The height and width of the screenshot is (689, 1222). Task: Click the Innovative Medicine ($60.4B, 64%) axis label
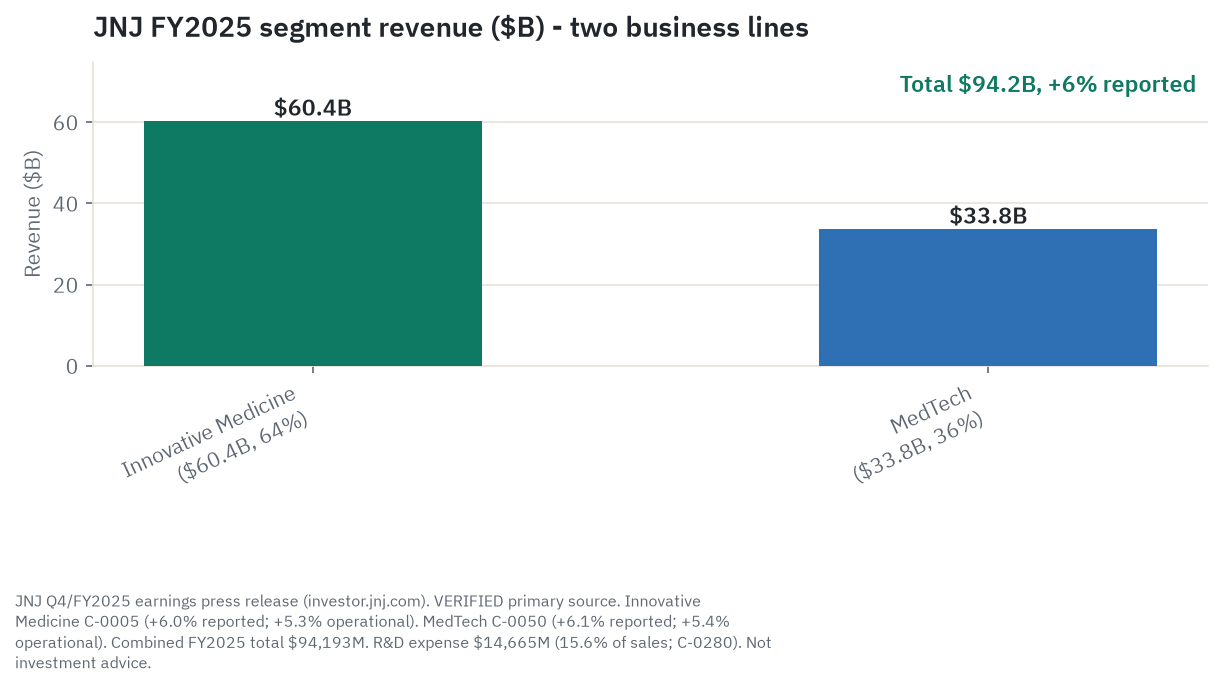(x=217, y=434)
